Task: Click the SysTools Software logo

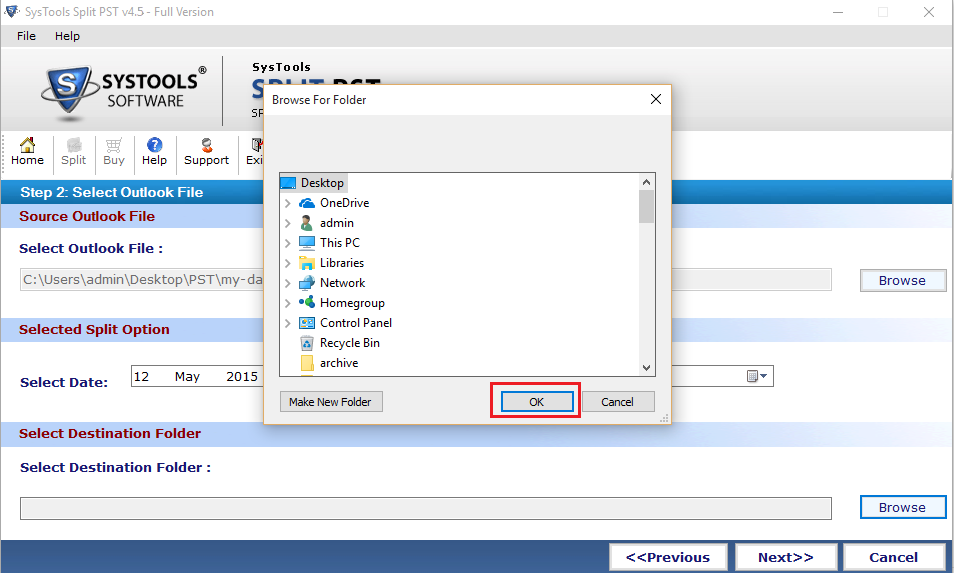Action: [x=125, y=91]
